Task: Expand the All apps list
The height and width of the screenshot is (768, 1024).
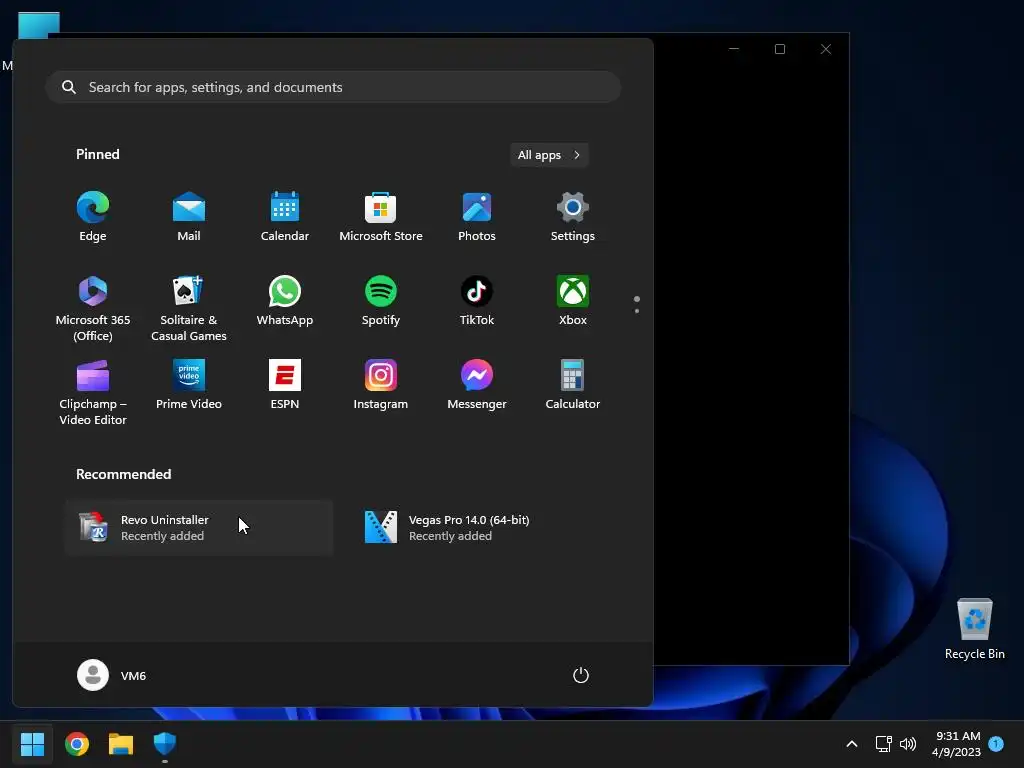Action: pyautogui.click(x=549, y=155)
